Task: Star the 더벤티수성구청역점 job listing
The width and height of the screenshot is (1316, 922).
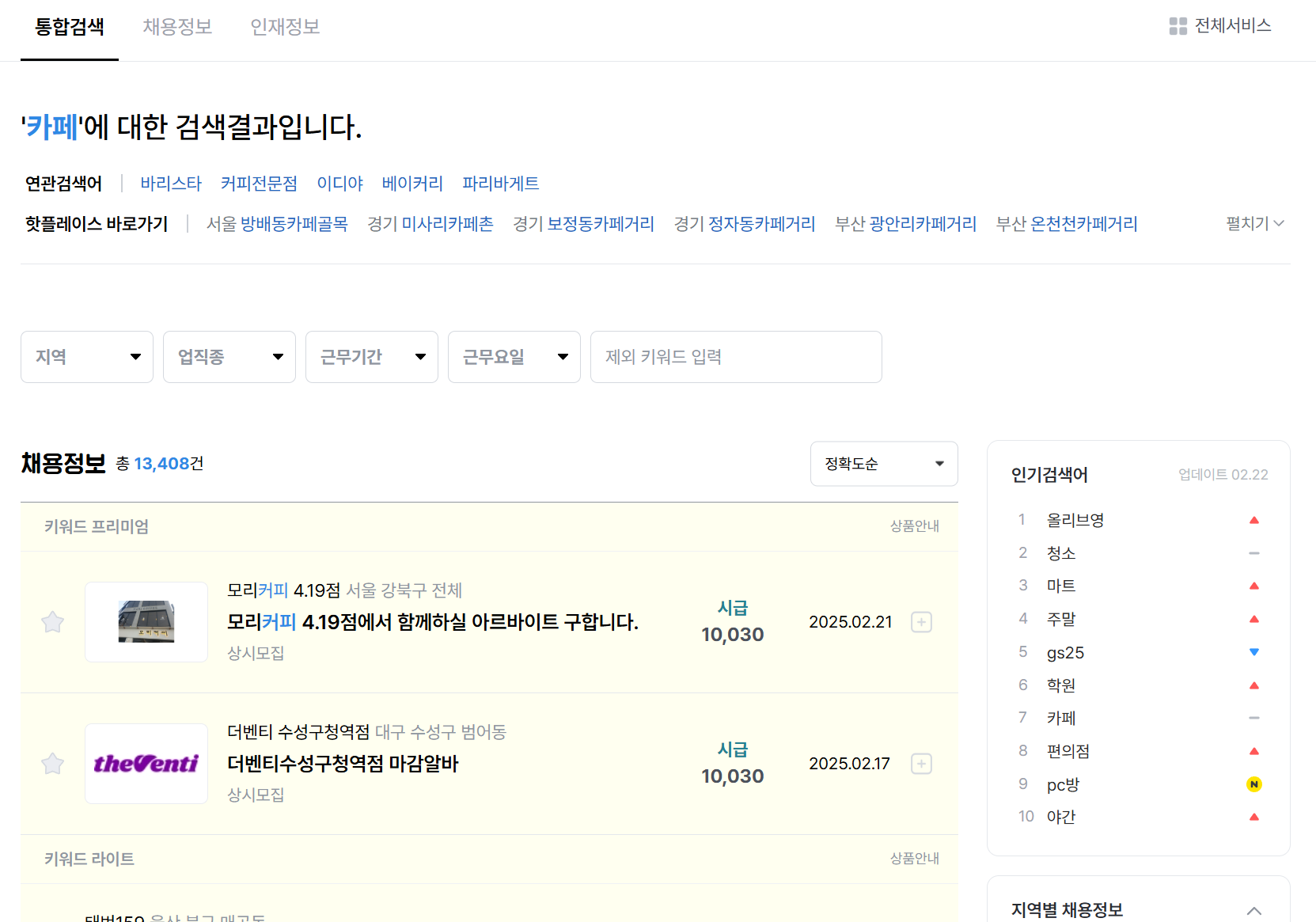Action: [53, 764]
